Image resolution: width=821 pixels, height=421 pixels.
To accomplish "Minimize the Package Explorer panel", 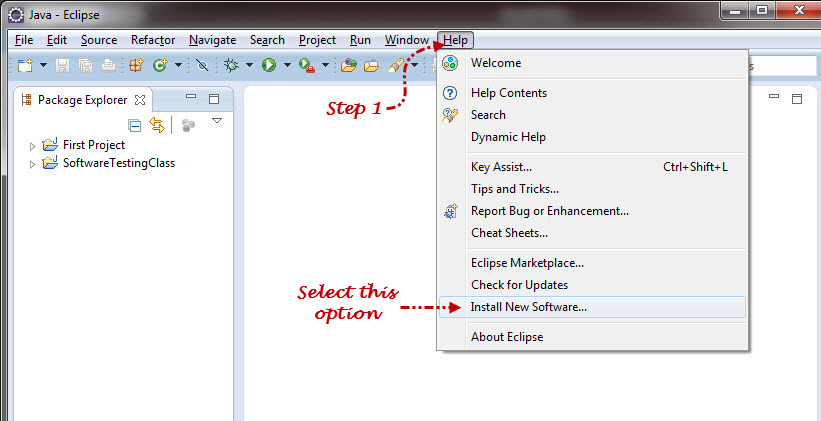I will [x=191, y=96].
